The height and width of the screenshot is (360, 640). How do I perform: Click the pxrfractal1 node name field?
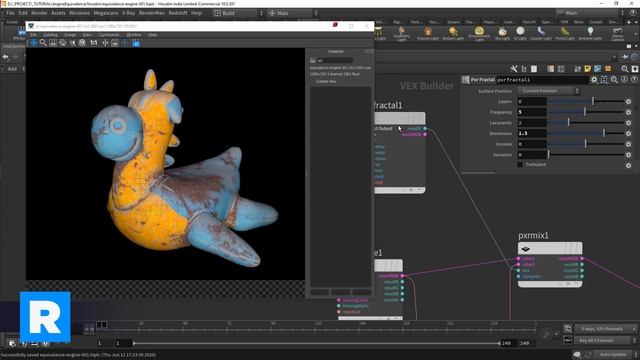coord(542,80)
